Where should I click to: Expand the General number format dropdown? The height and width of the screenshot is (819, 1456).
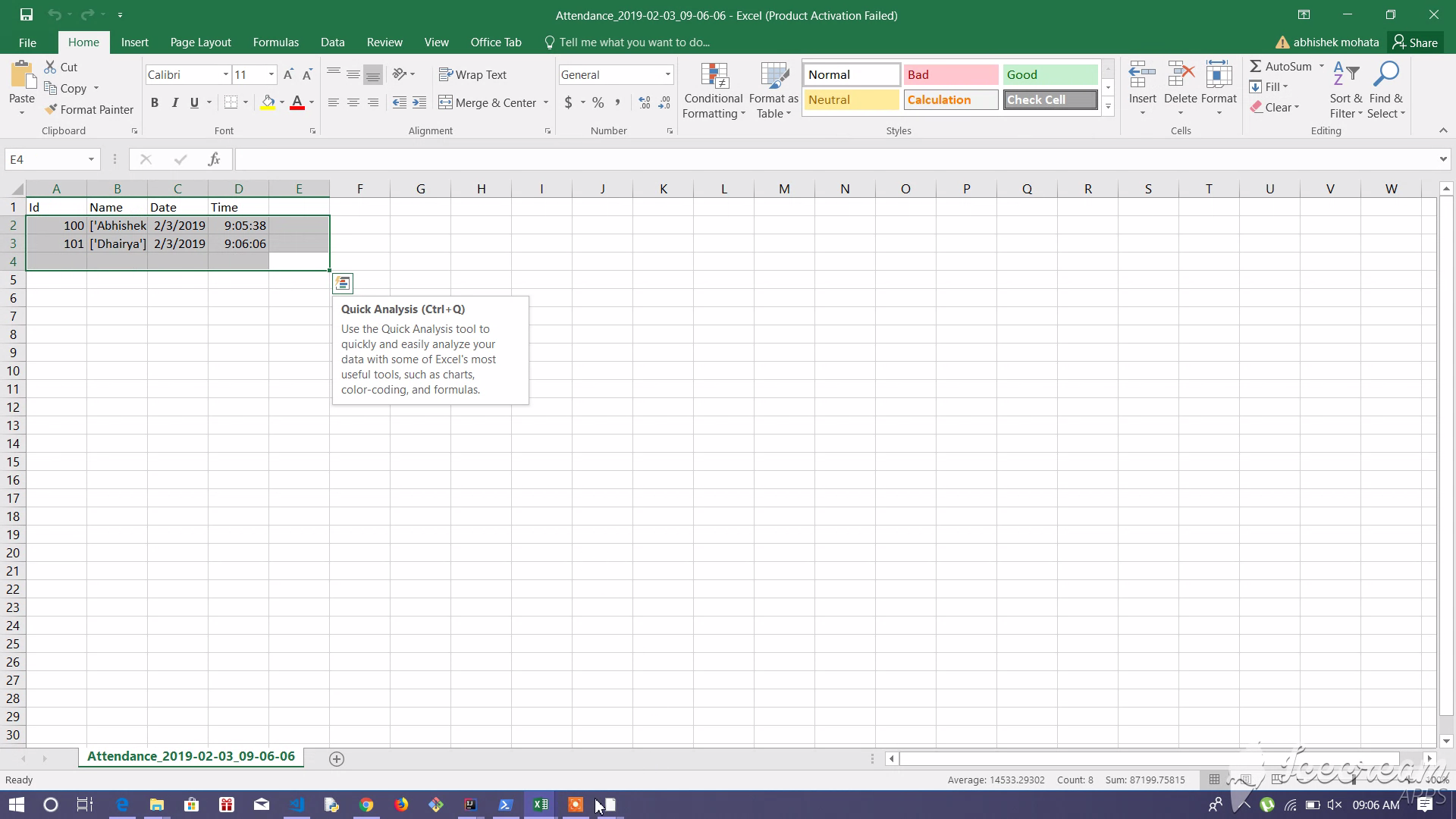(667, 74)
